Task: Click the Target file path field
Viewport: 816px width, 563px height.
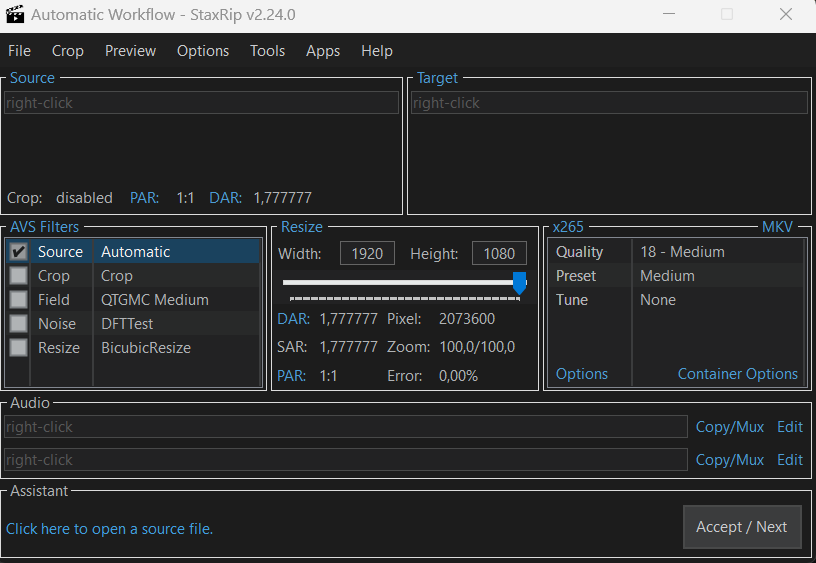Action: click(x=609, y=103)
